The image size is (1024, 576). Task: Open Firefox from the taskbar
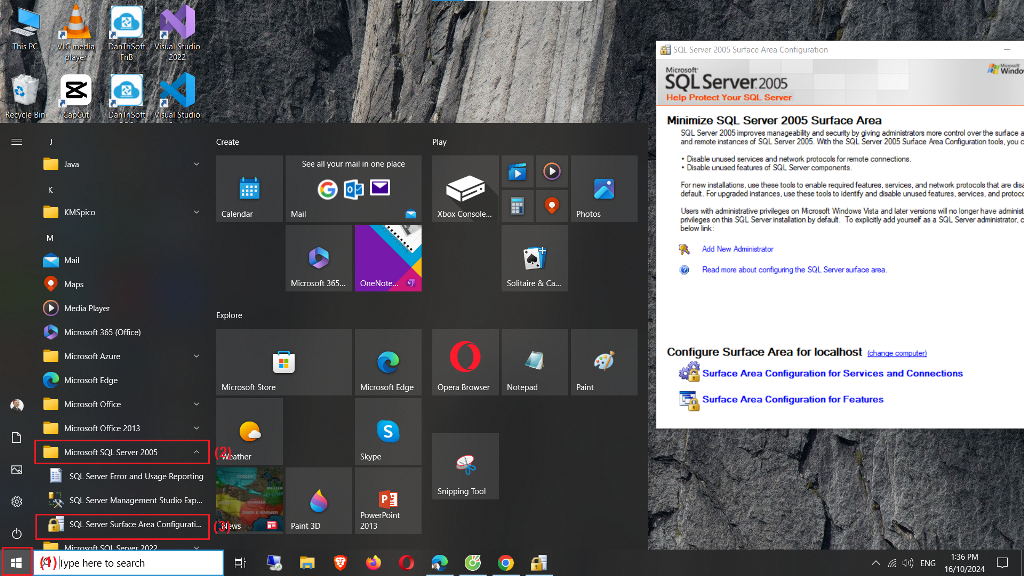374,563
